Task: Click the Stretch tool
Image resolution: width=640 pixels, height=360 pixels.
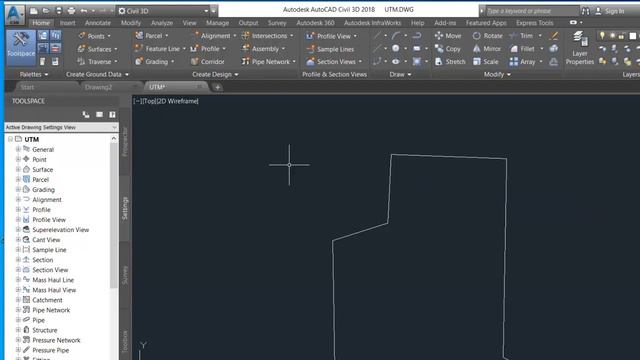Action: pos(450,62)
